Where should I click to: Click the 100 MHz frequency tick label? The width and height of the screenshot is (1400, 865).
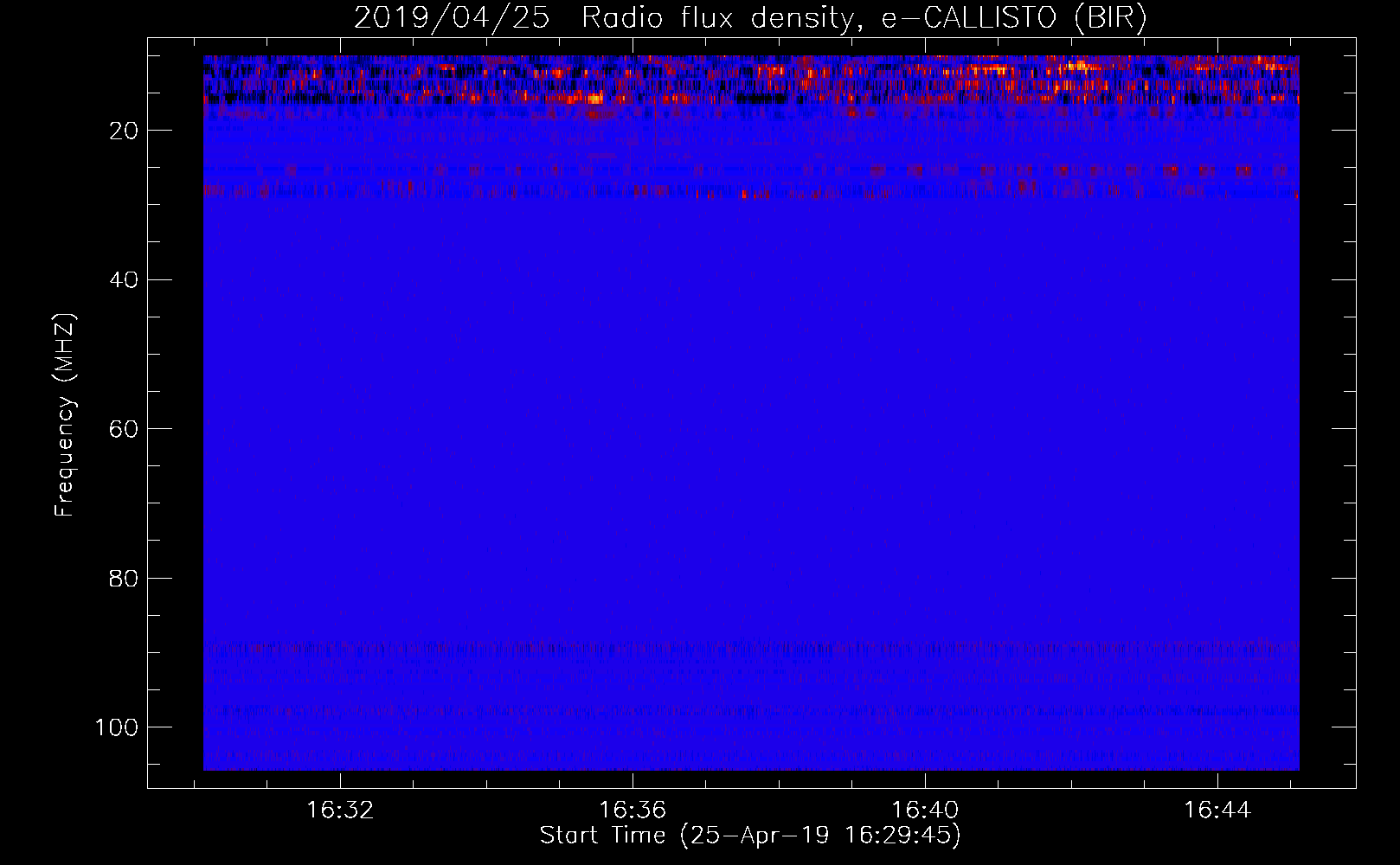pyautogui.click(x=117, y=727)
